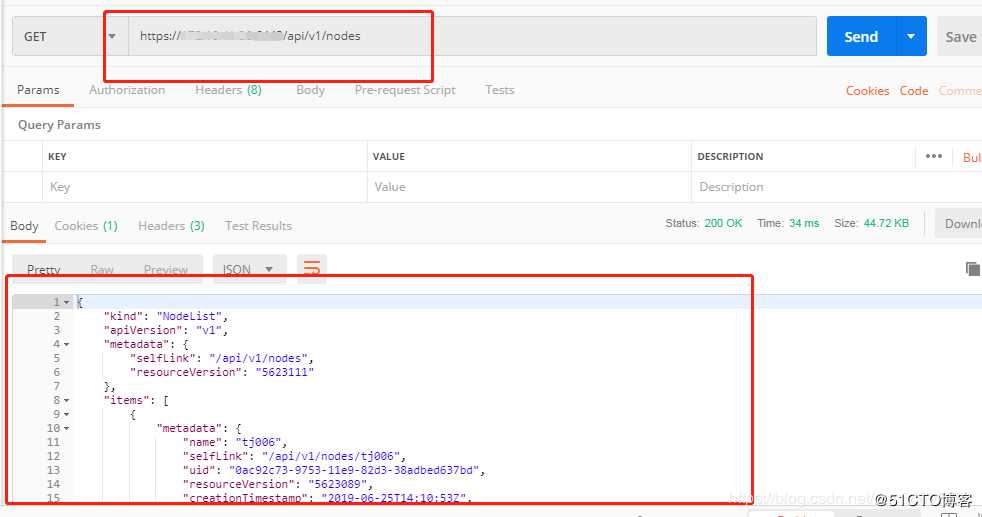Click the VALUE column header
This screenshot has width=982, height=517.
coord(389,156)
